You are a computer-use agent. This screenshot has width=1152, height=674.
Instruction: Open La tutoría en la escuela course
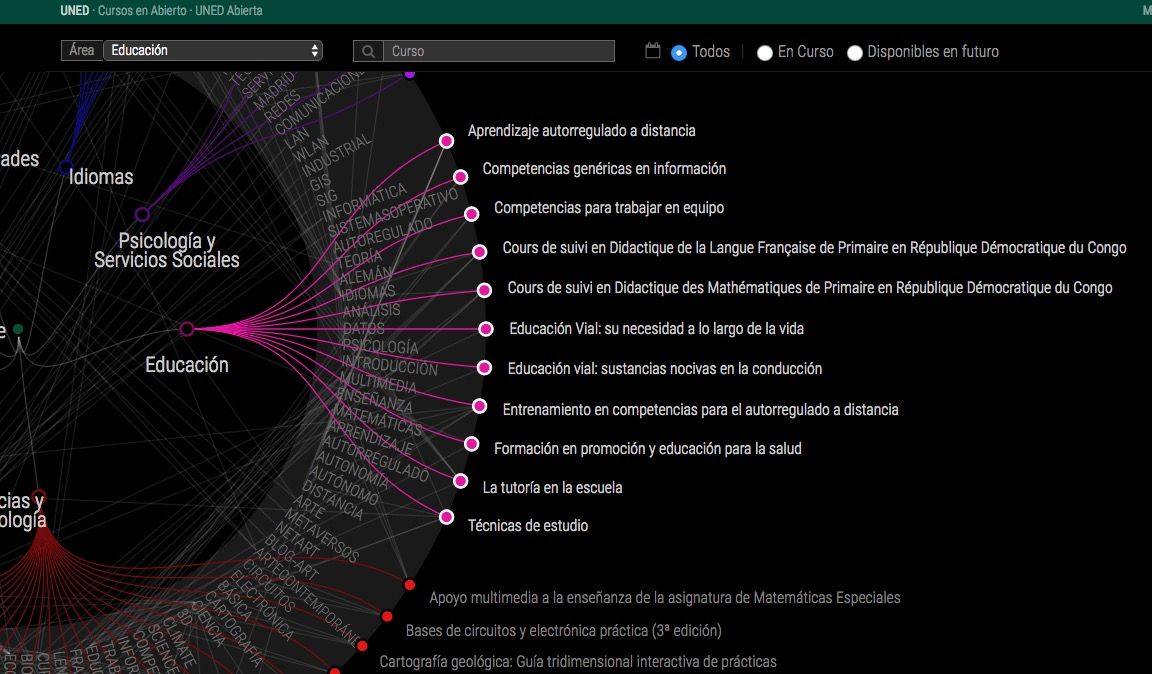click(x=552, y=487)
